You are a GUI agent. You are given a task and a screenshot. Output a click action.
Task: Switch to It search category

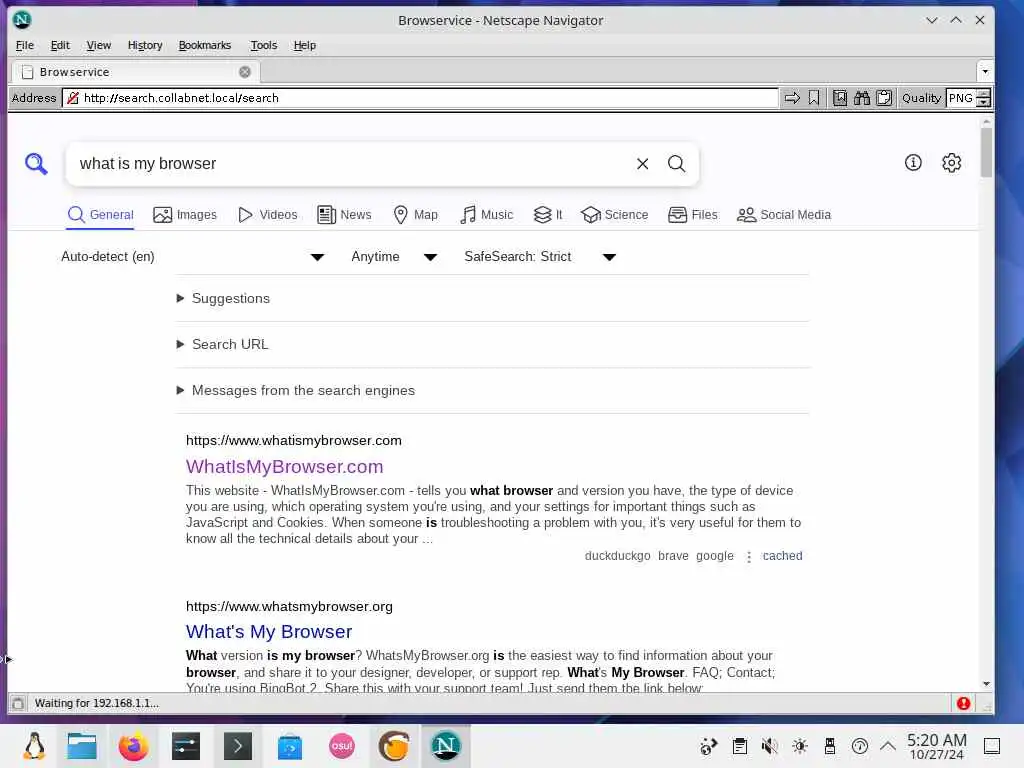pyautogui.click(x=548, y=215)
